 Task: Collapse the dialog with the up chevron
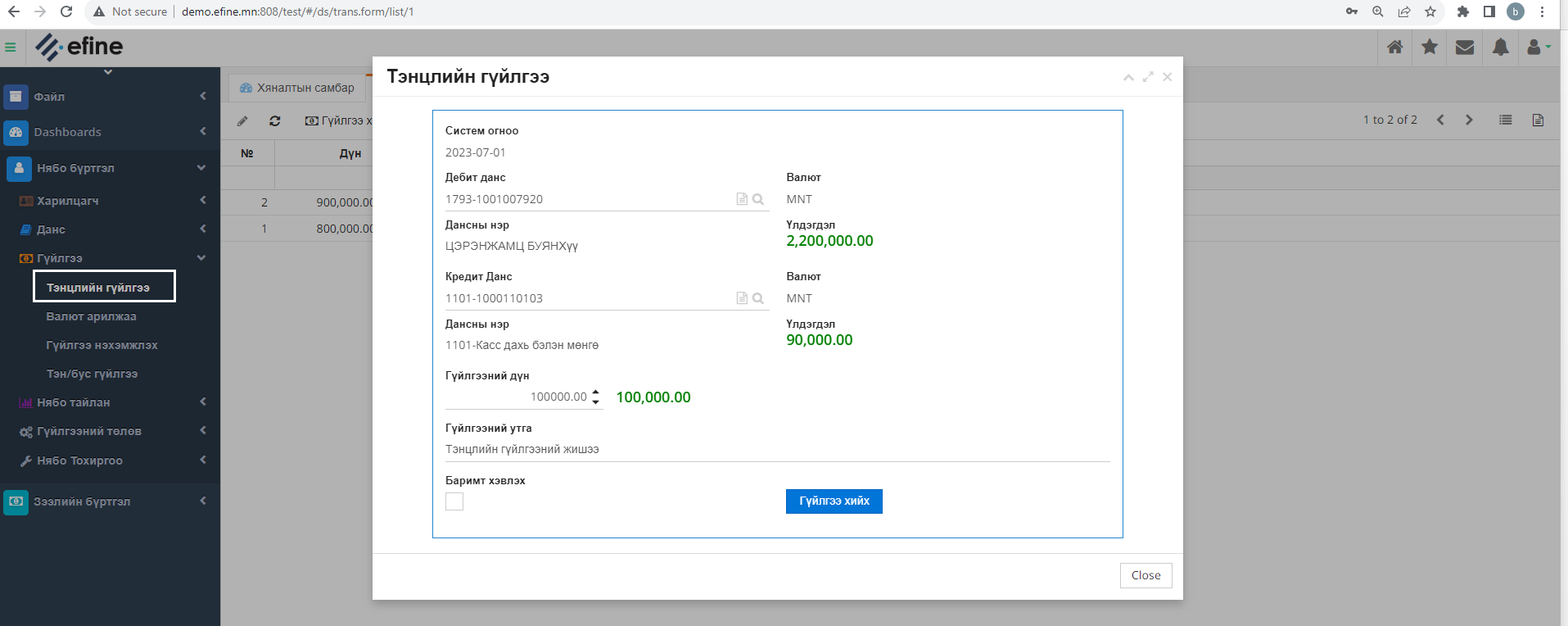click(1128, 77)
